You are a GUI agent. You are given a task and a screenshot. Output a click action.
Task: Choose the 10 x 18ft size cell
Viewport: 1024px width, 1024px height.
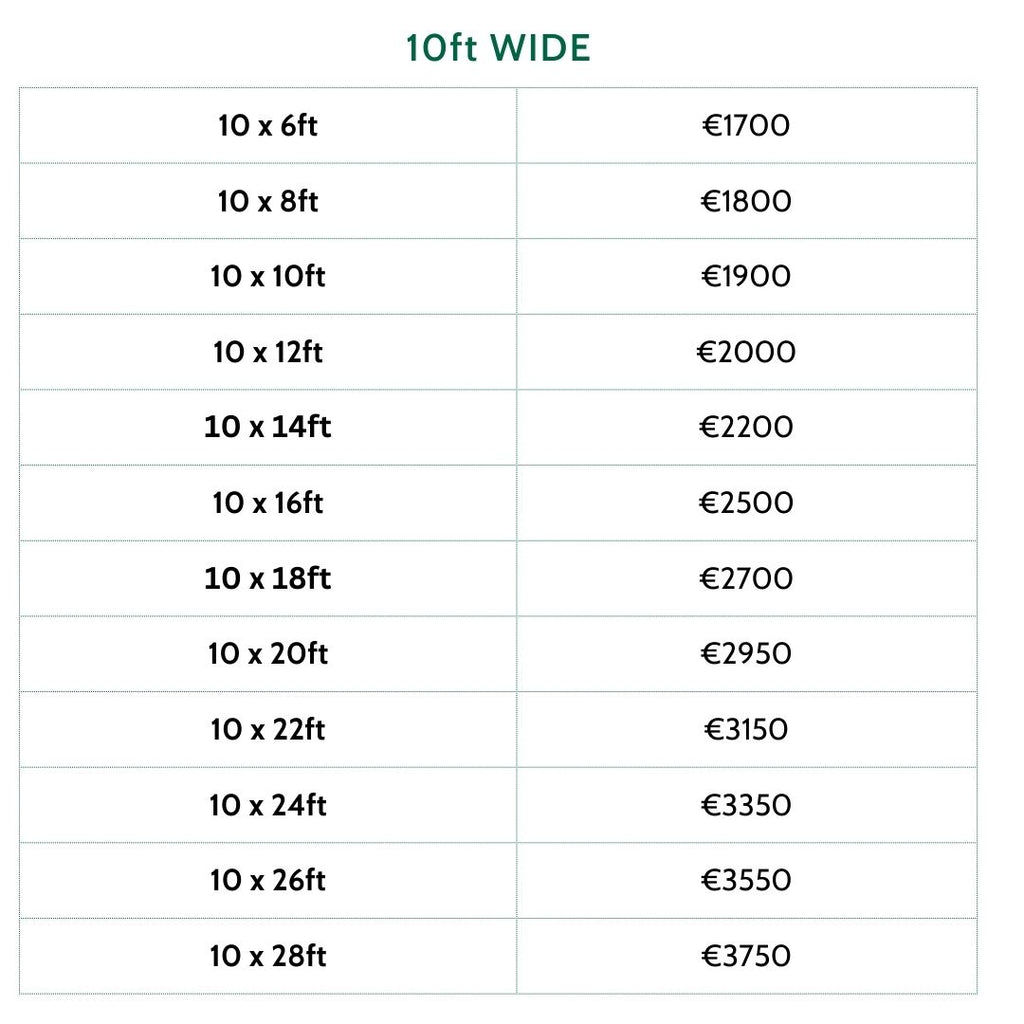268,578
